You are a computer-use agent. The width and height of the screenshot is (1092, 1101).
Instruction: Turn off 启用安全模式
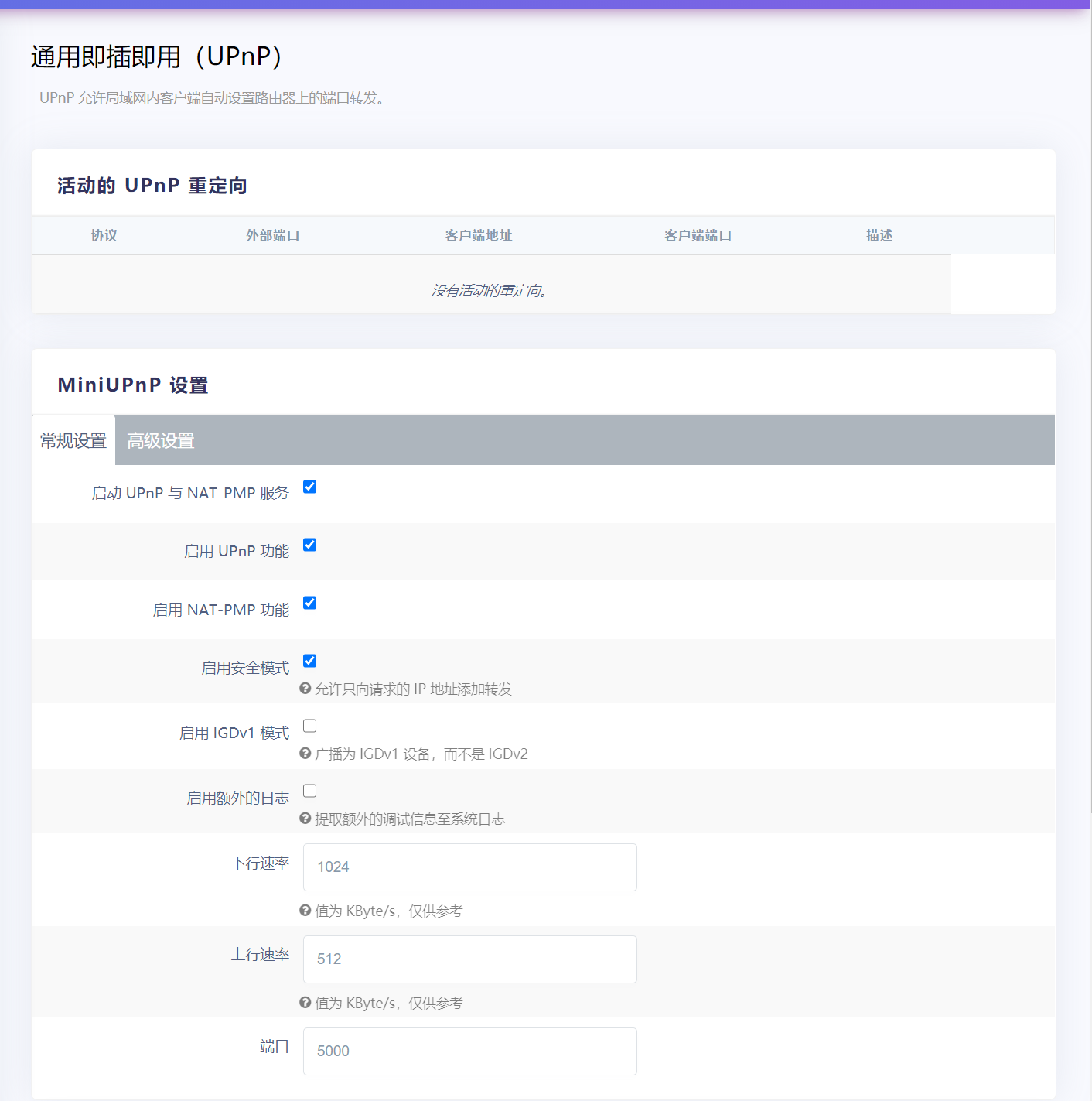click(x=309, y=661)
